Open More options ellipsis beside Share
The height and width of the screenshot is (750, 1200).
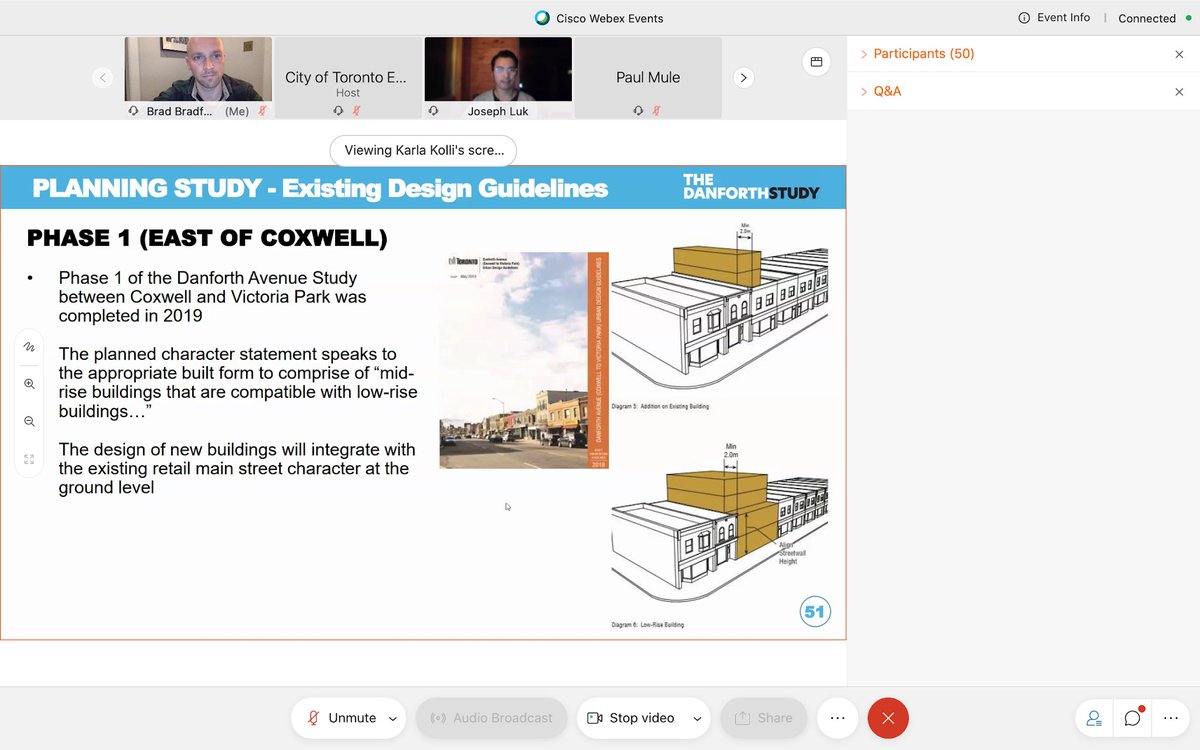tap(837, 718)
